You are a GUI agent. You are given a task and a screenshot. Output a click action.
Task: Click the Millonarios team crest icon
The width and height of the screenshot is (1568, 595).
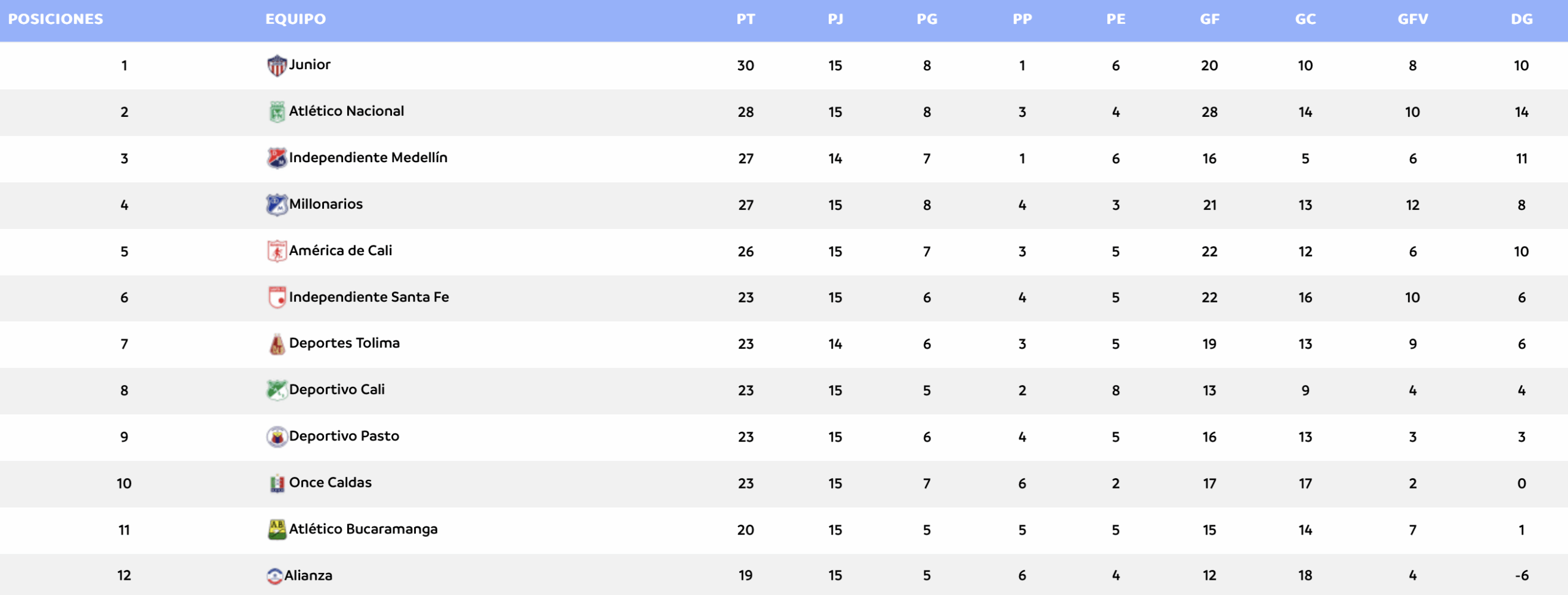[277, 205]
